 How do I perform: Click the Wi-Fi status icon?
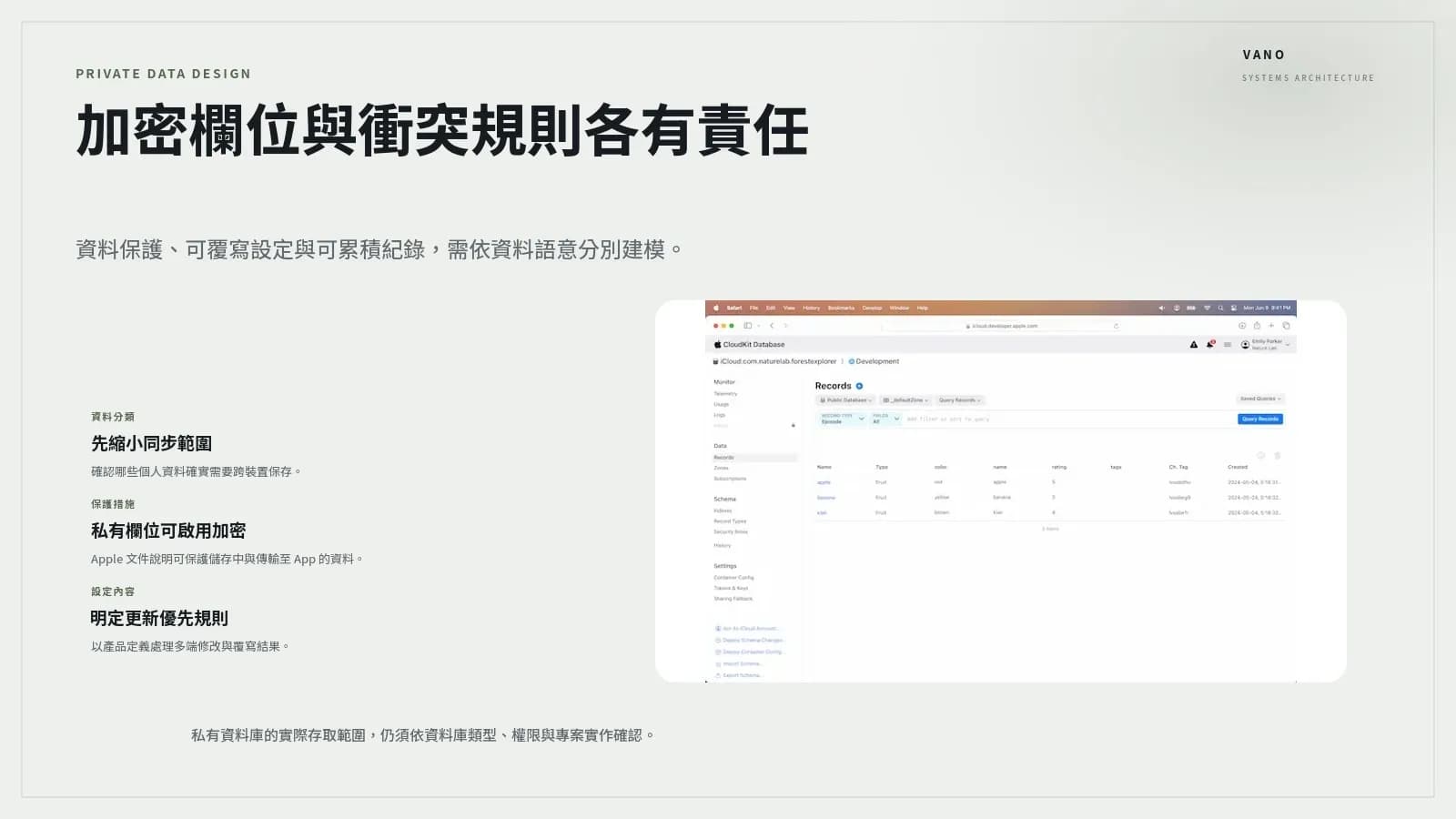click(1208, 308)
